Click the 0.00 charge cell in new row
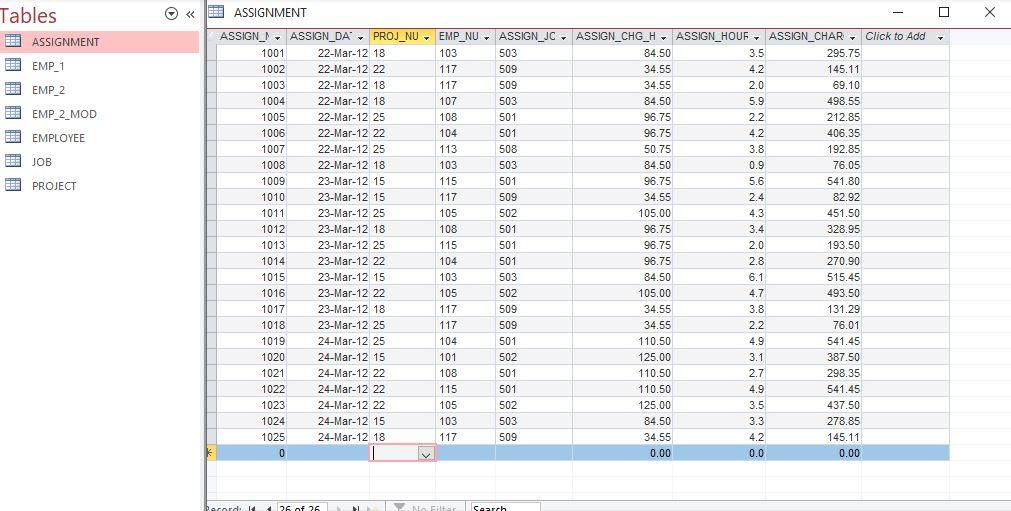 click(814, 453)
